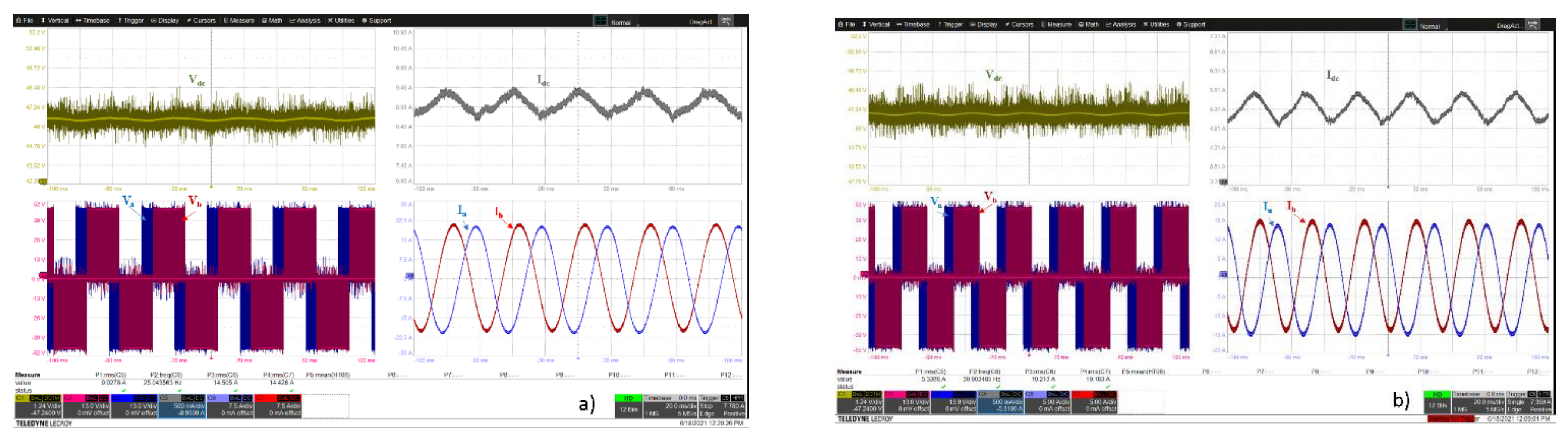1568x437 pixels.
Task: Click the blue C3 channel box in screenshot b
Action: coord(954,402)
